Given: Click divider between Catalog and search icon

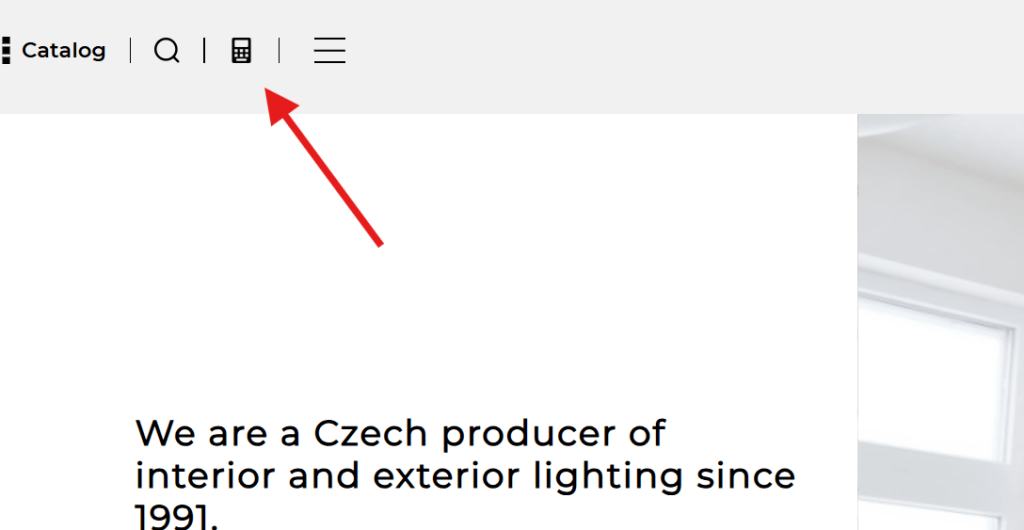Looking at the screenshot, I should (x=130, y=50).
